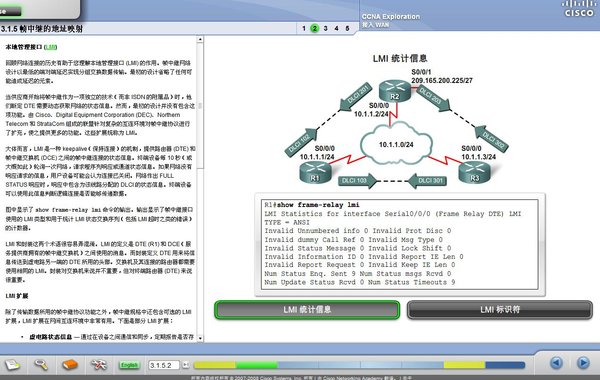This screenshot has height=380, width=600.
Task: Click the 'Invalid Unnumbered info 0' line
Action: click(x=316, y=231)
